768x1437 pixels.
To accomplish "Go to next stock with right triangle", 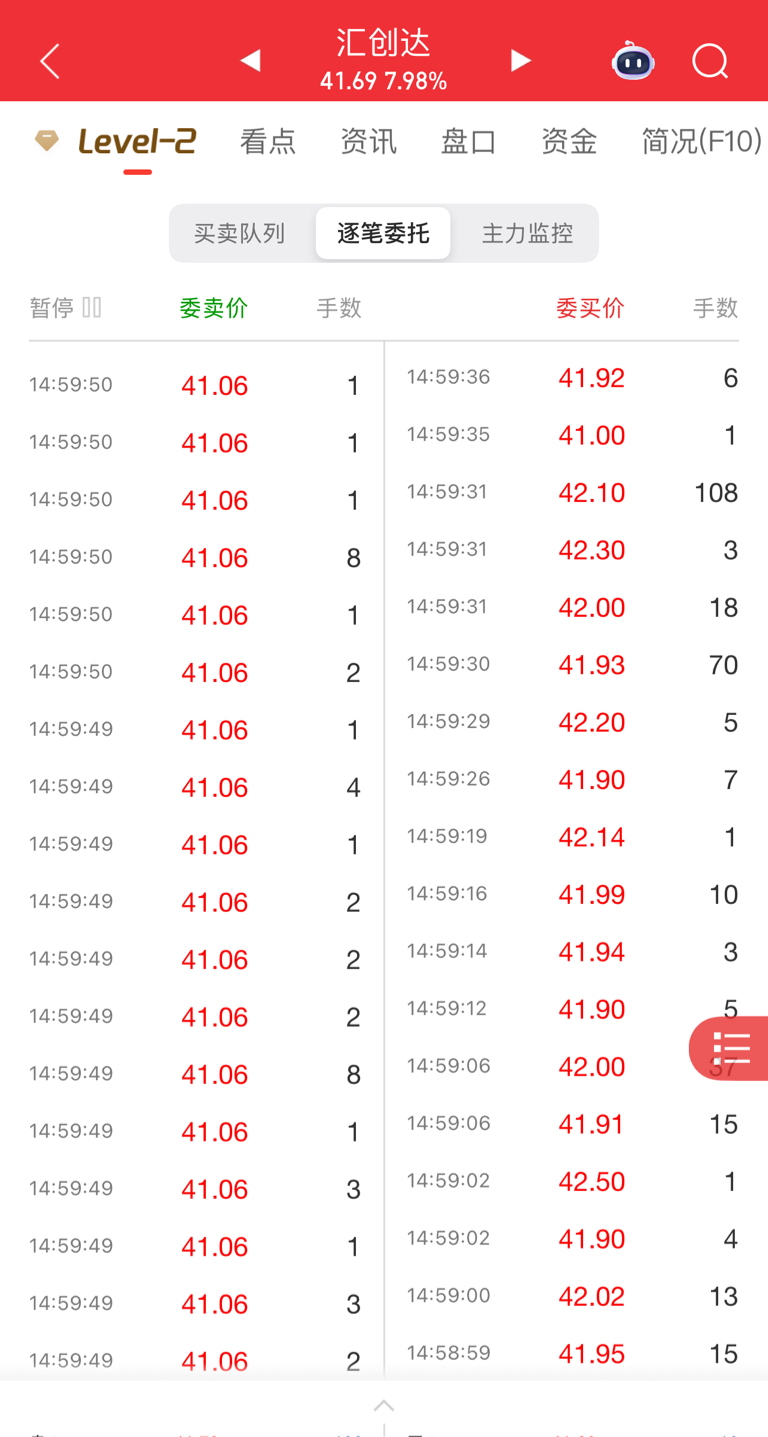I will click(520, 61).
